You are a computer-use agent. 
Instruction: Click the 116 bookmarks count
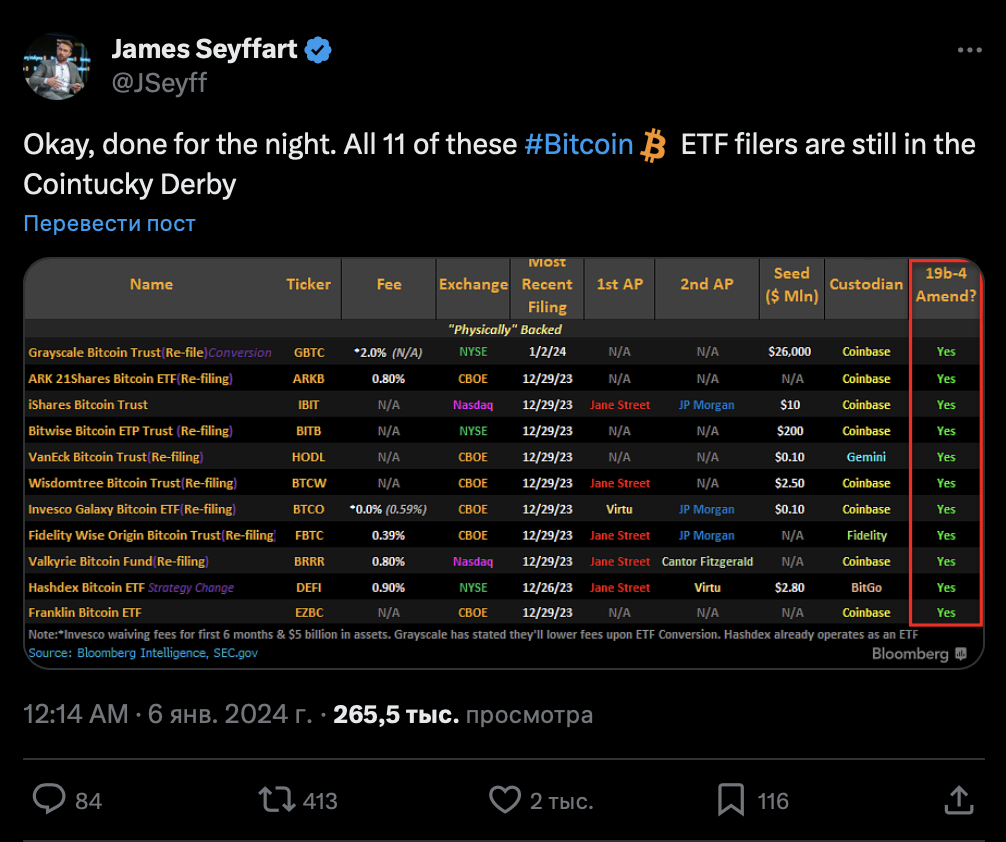pyautogui.click(x=773, y=801)
